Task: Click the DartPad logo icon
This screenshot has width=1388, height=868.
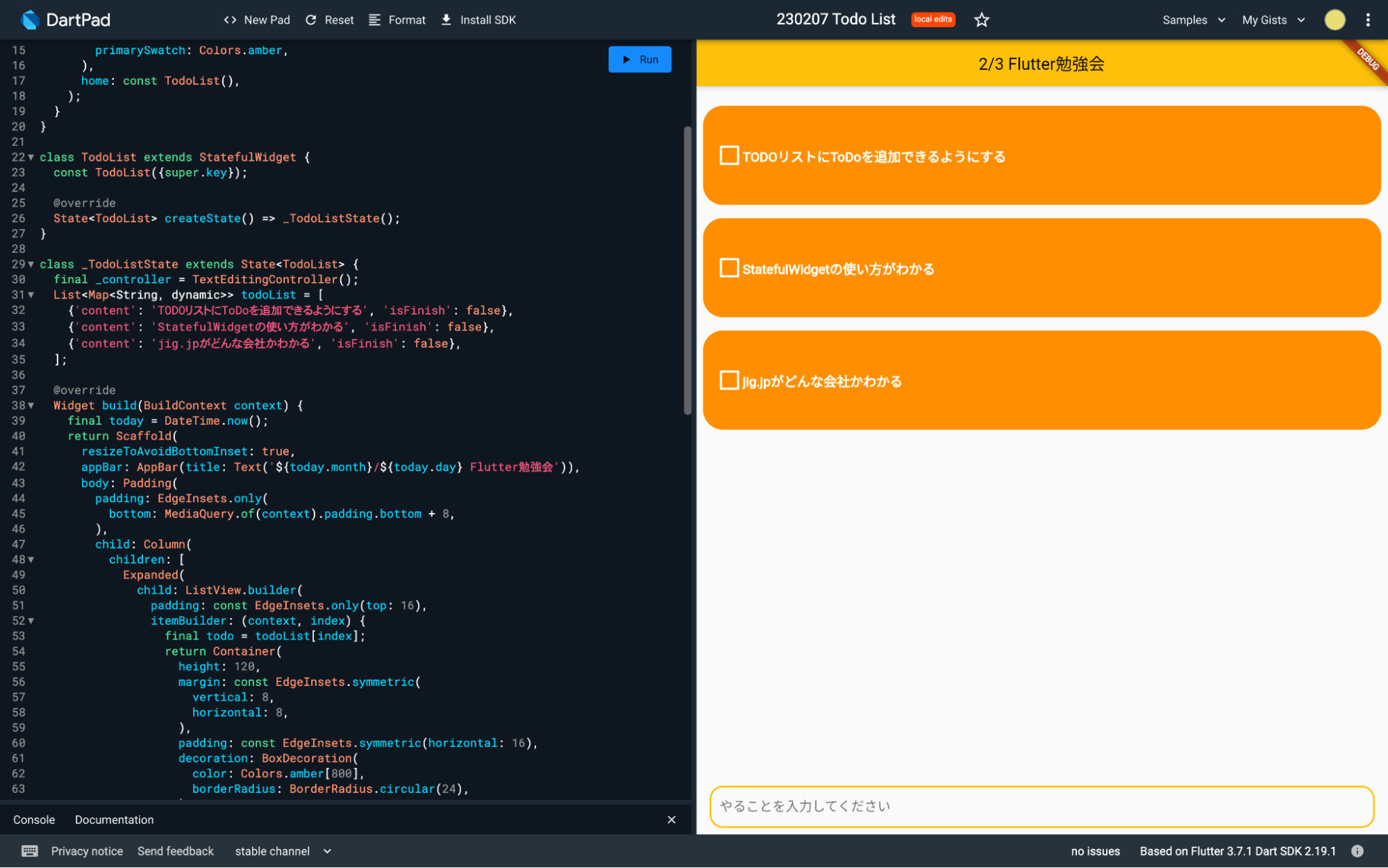Action: tap(29, 19)
